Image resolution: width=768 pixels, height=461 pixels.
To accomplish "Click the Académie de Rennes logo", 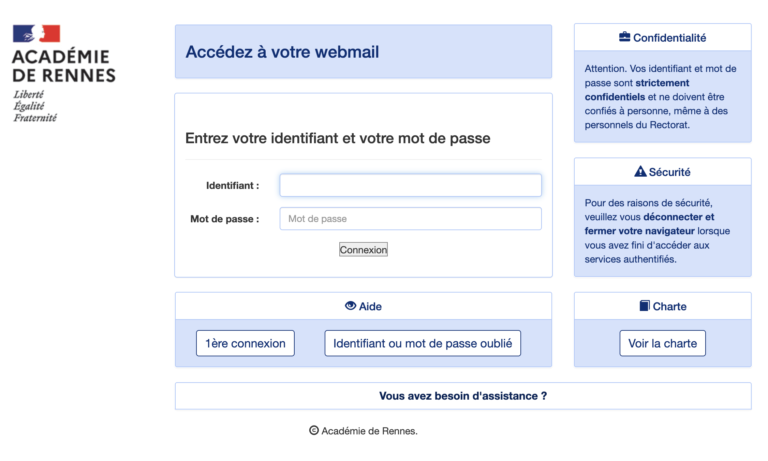I will [64, 73].
